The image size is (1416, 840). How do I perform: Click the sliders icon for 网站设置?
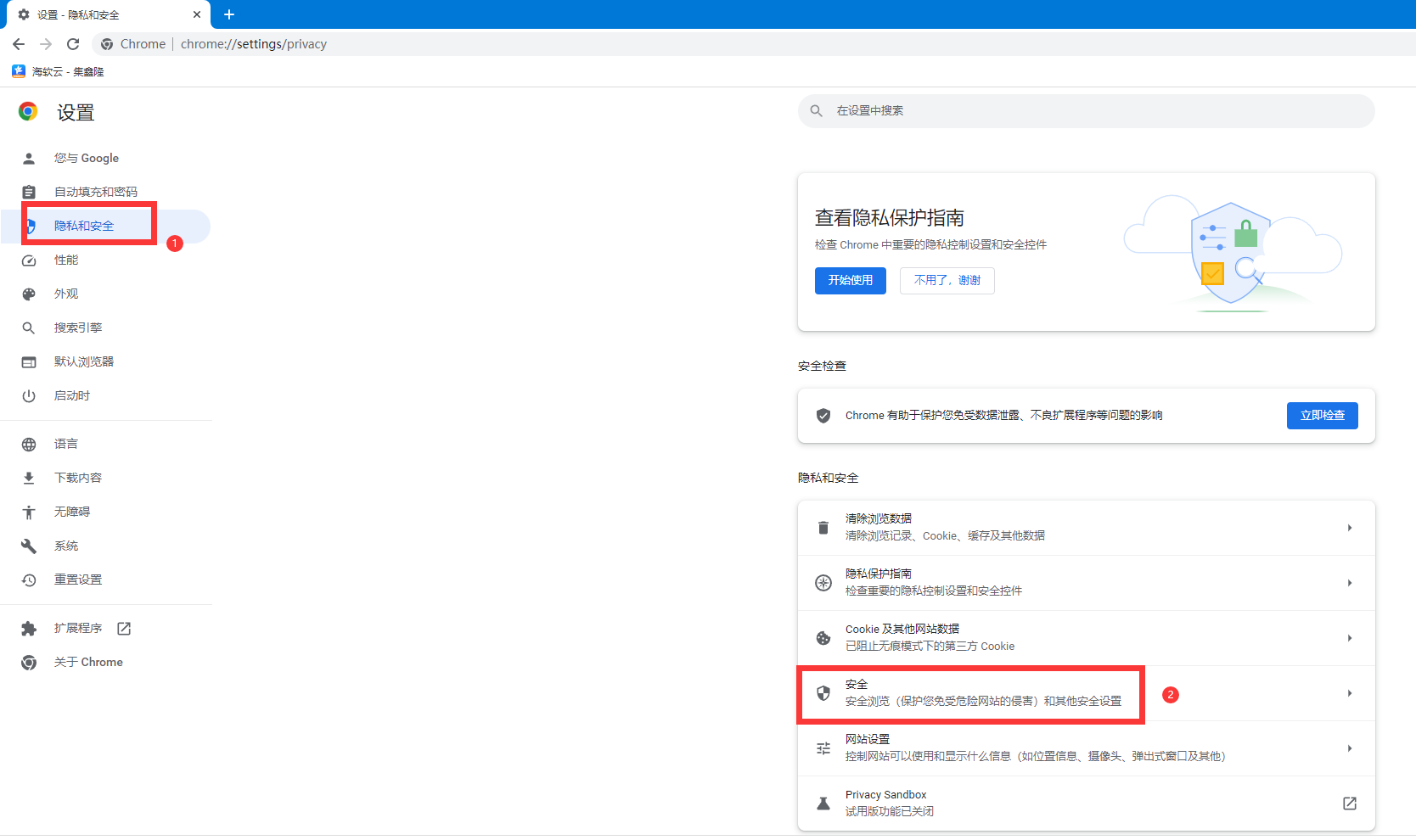click(x=823, y=748)
